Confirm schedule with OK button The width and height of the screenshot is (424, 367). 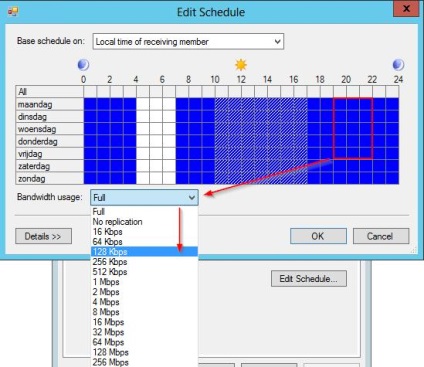(x=318, y=236)
